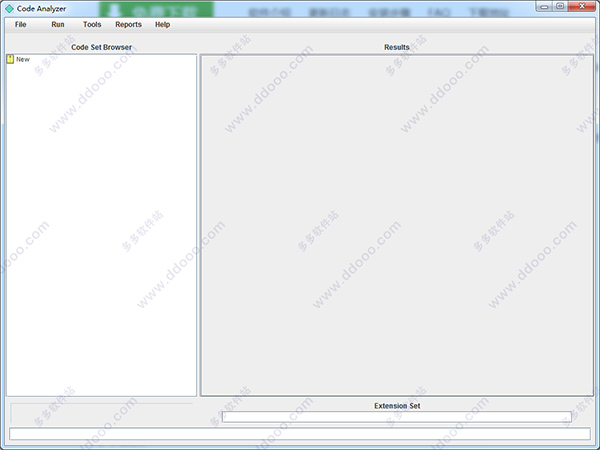
Task: Open the File menu
Action: pyautogui.click(x=20, y=24)
